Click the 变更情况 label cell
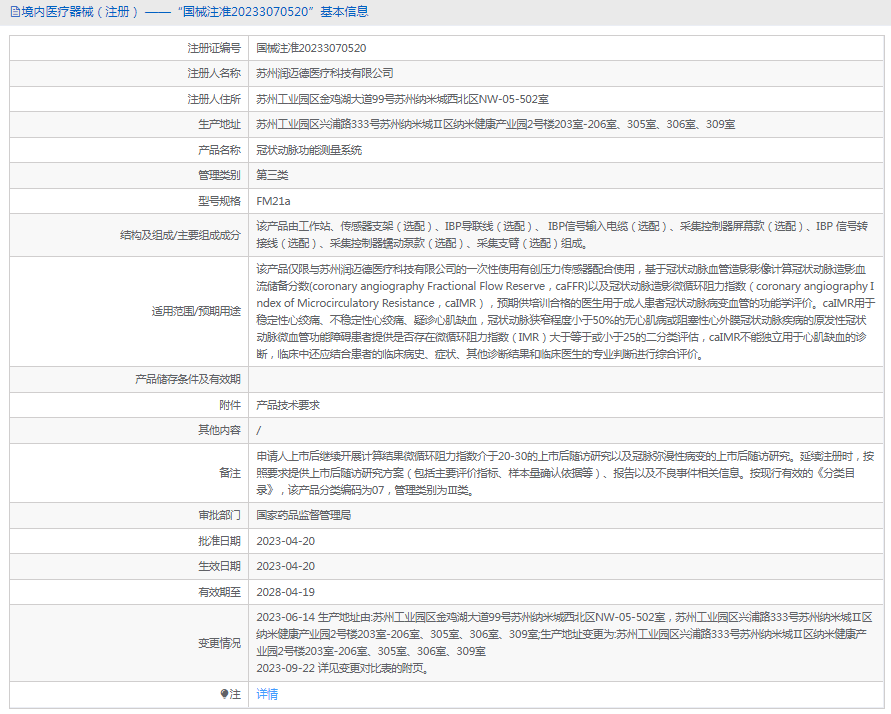This screenshot has height=714, width=891. [x=219, y=643]
